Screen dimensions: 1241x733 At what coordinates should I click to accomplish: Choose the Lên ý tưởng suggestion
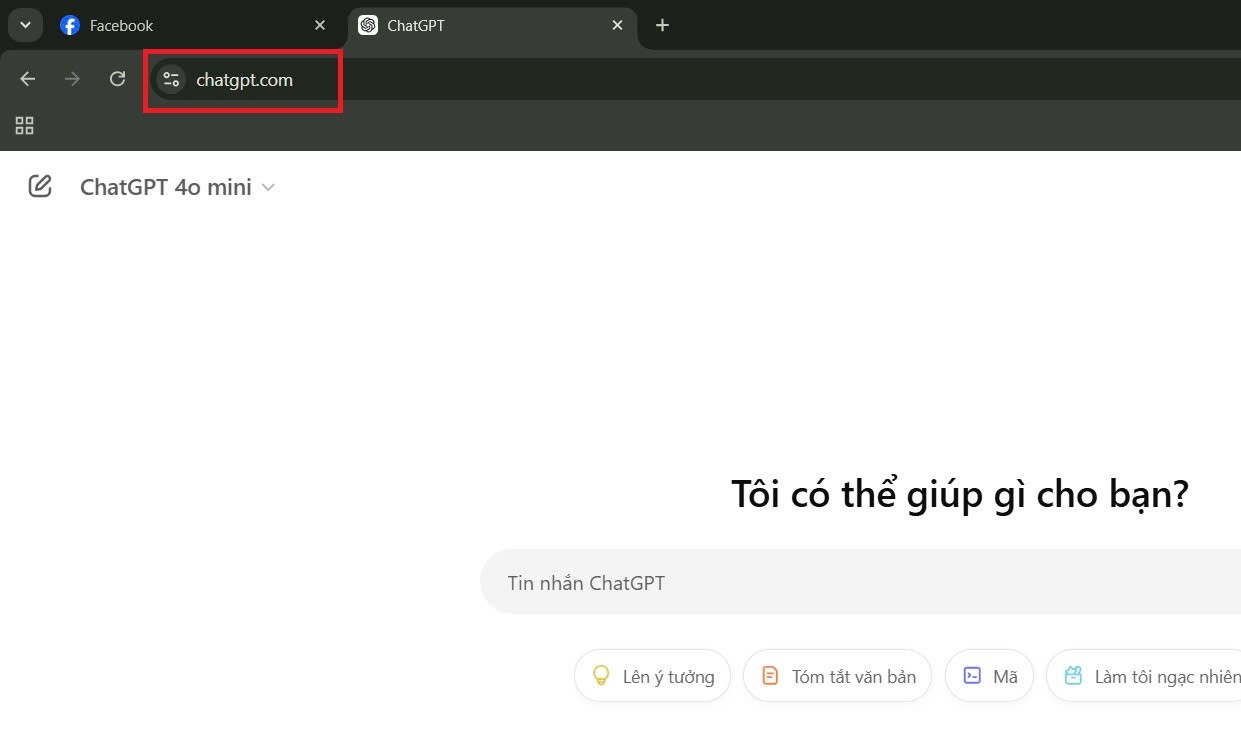(x=652, y=676)
